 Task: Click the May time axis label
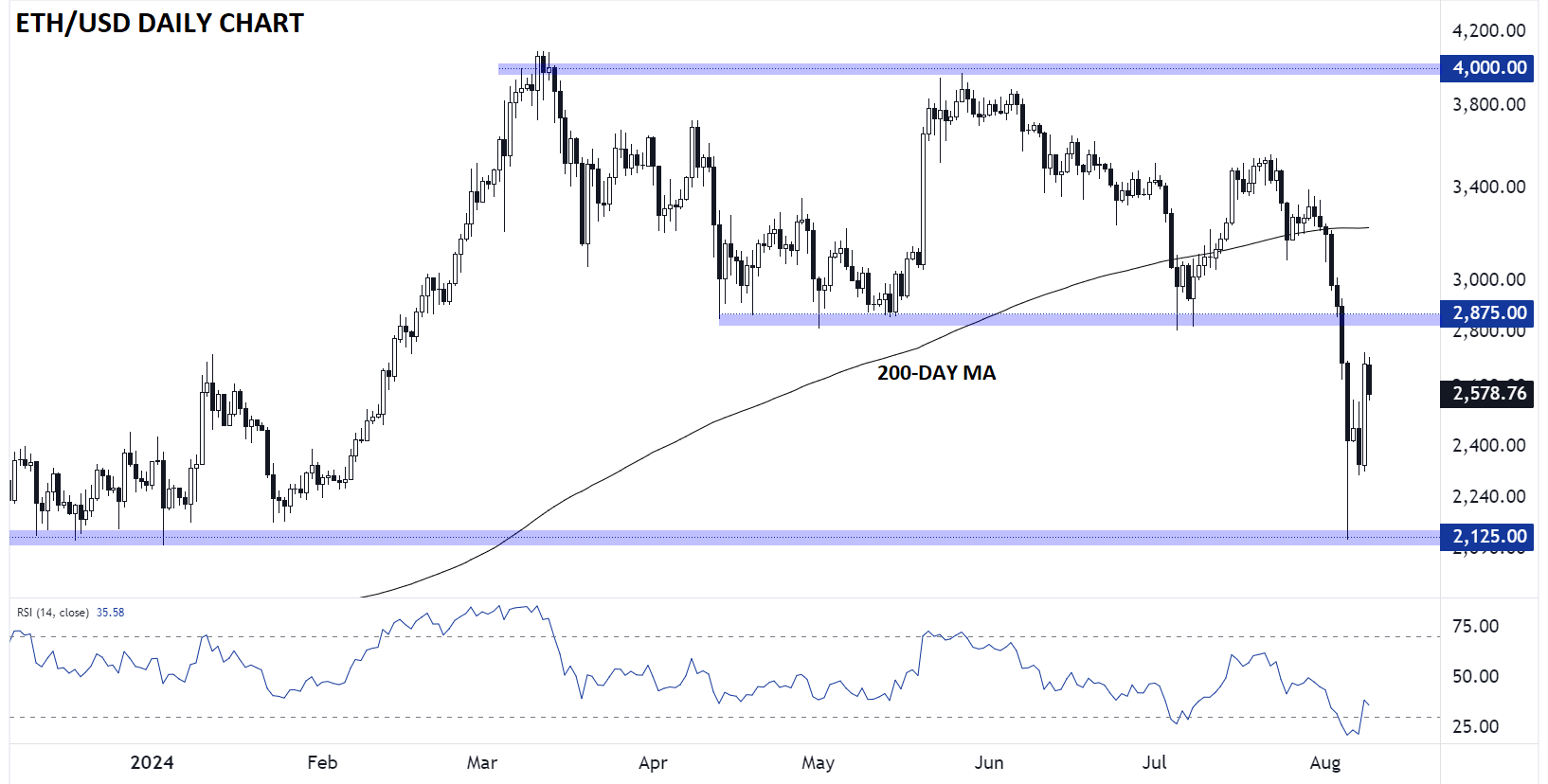tap(818, 762)
